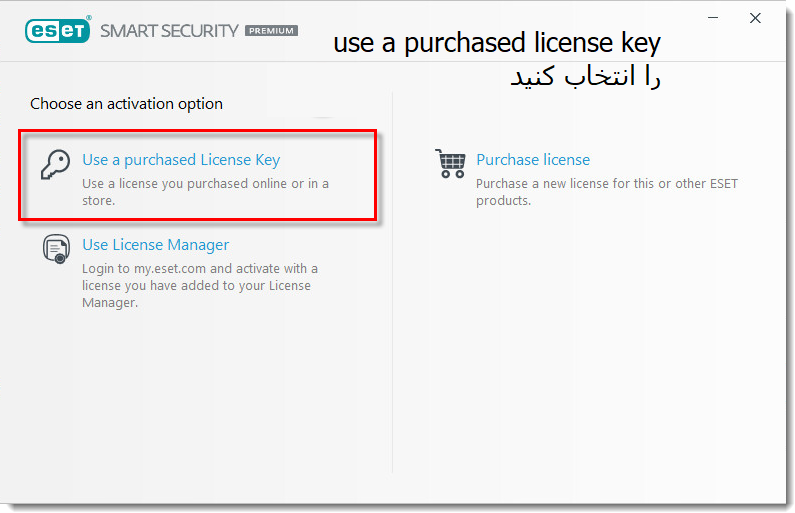Screen dimensions: 795x513
Task: Click the word 'store.' in the license key description
Action: click(x=99, y=201)
